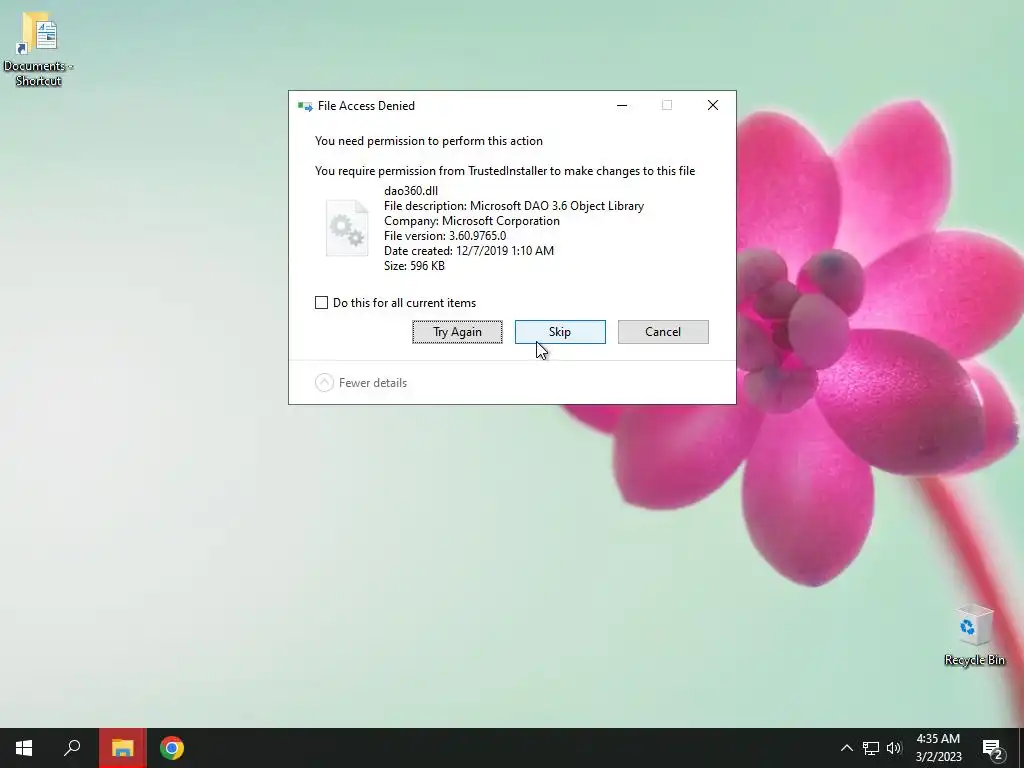Launch Google Chrome from the taskbar

172,748
